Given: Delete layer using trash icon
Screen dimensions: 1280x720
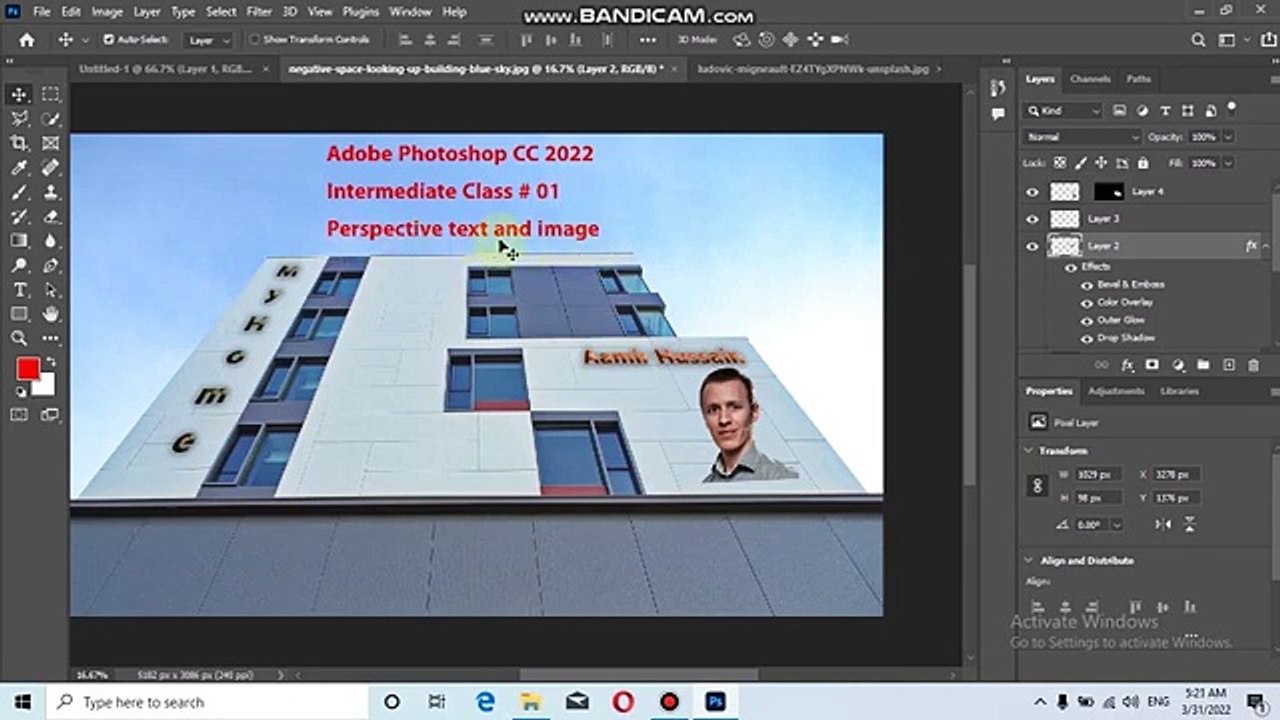Looking at the screenshot, I should [x=1254, y=366].
